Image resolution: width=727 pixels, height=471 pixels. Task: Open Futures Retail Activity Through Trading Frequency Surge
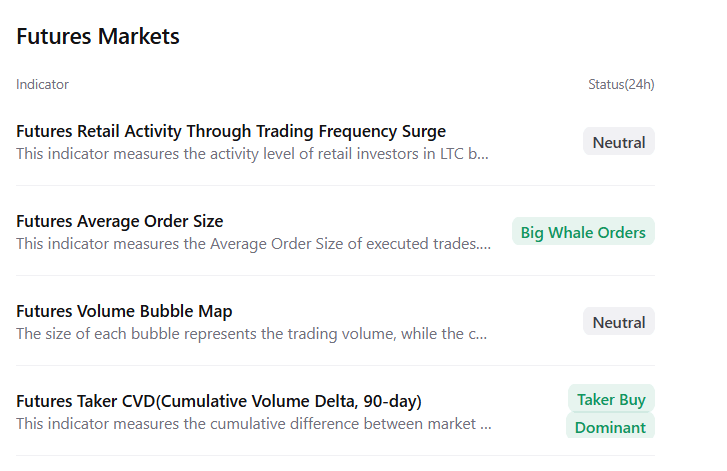[x=231, y=131]
